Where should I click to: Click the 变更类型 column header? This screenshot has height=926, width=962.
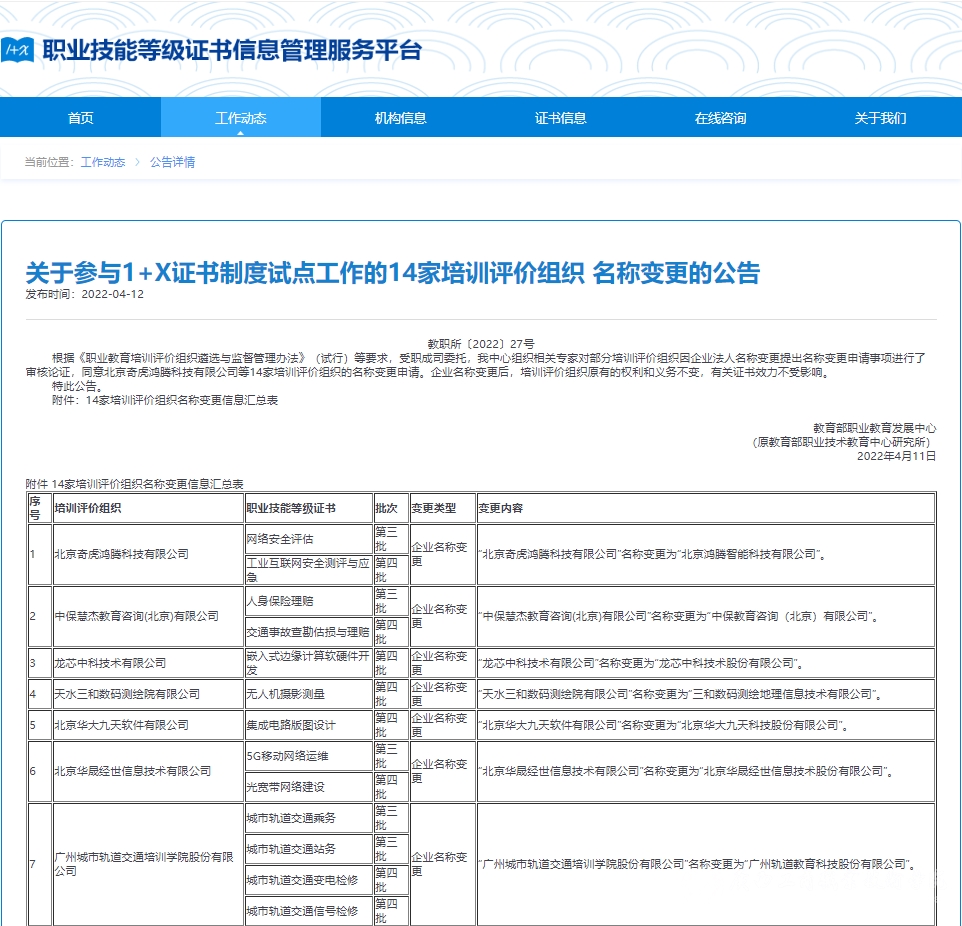442,508
